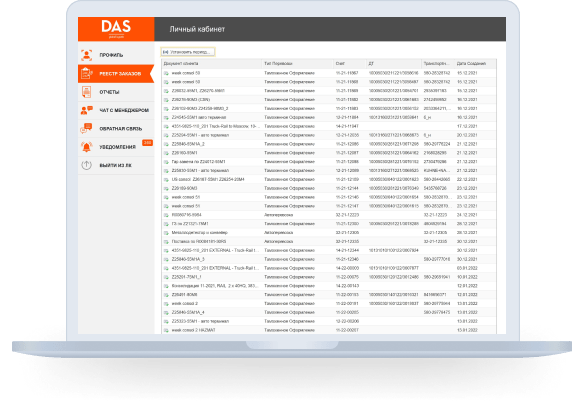Click the Установить период button

point(188,52)
